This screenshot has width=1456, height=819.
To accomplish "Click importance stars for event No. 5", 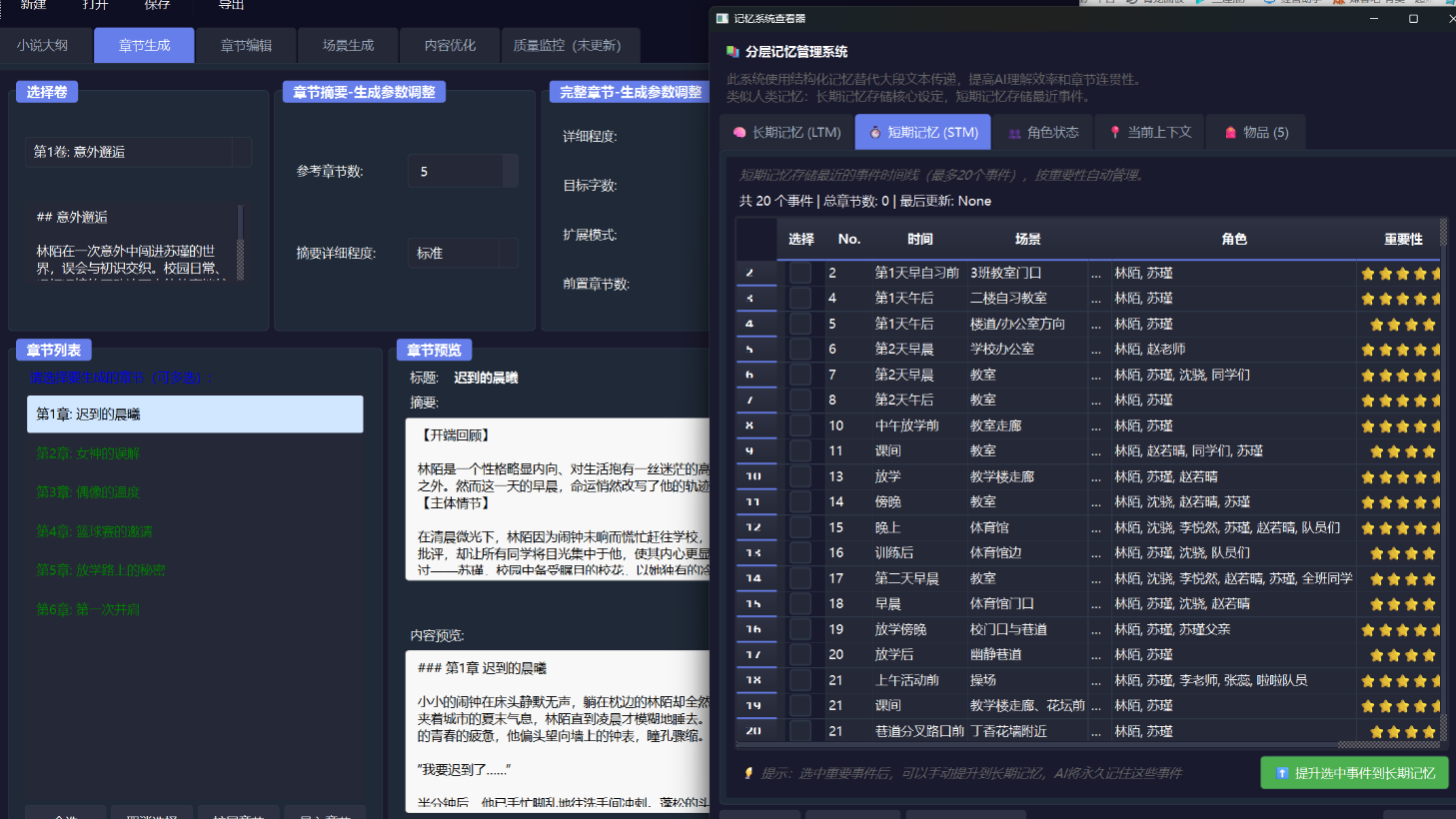I will (x=1403, y=324).
